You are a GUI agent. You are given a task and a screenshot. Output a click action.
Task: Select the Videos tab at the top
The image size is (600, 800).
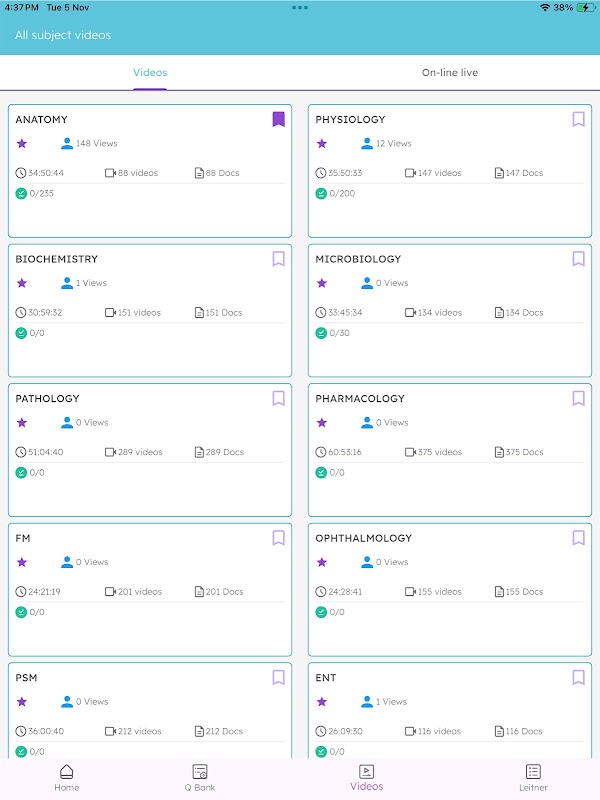[x=150, y=73]
